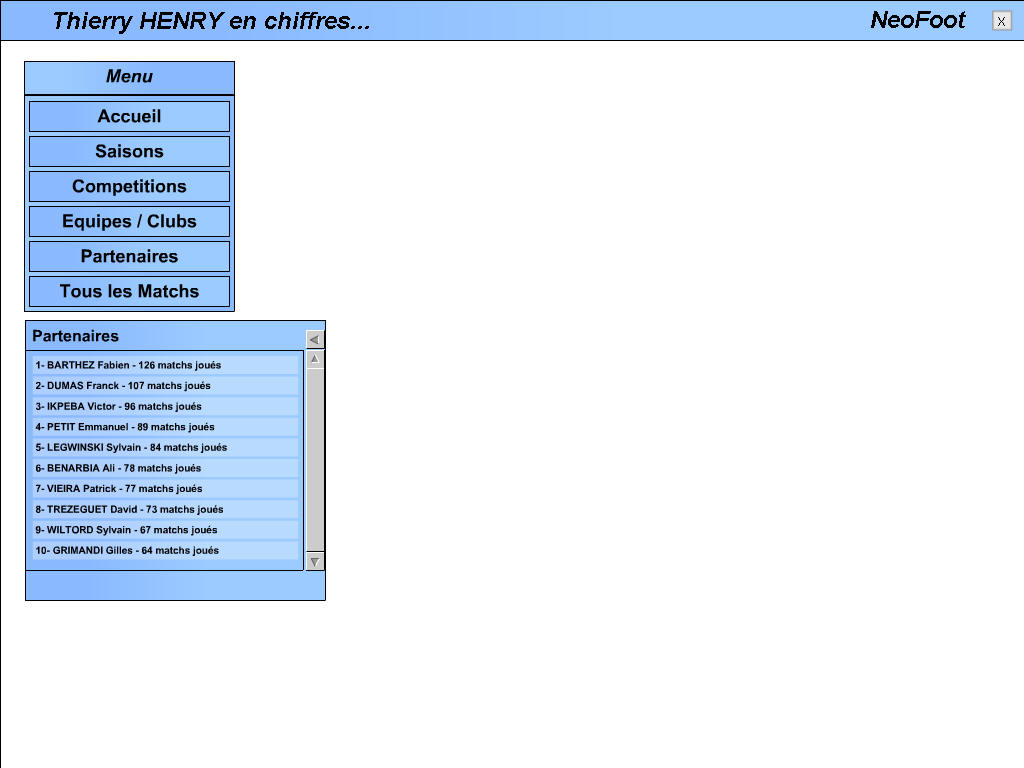Screen dimensions: 1024x768
Task: Click the Partenaires list scrollbar track
Action: 315,460
